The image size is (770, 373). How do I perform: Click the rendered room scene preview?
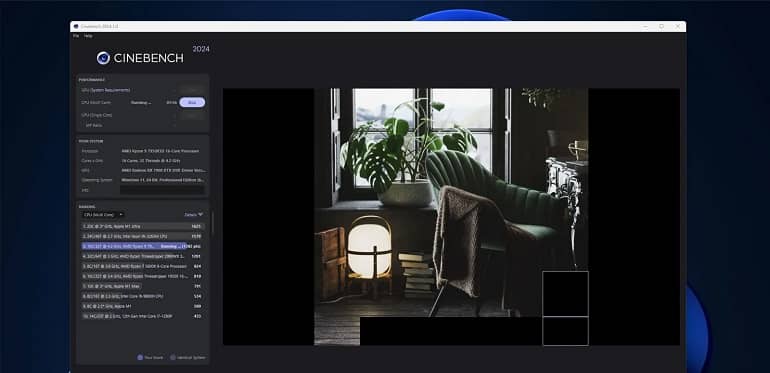(x=451, y=216)
